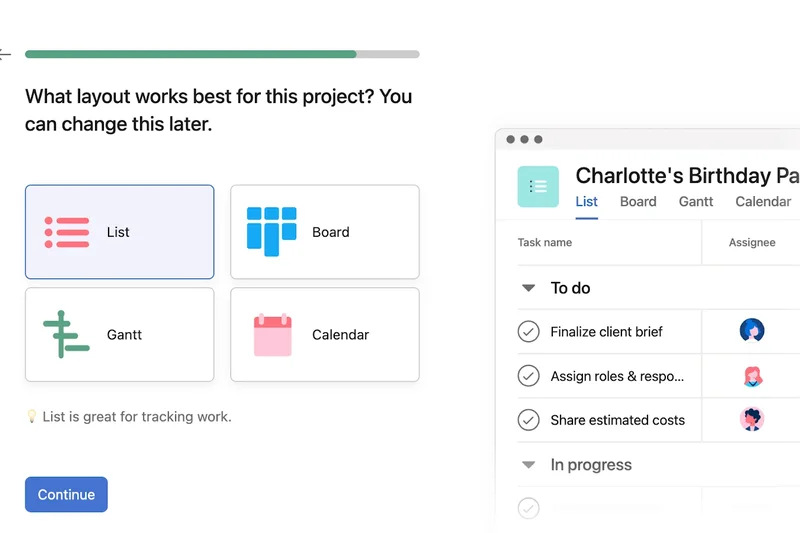Screen dimensions: 800x533
Task: Click the back arrow icon
Action: tap(5, 54)
